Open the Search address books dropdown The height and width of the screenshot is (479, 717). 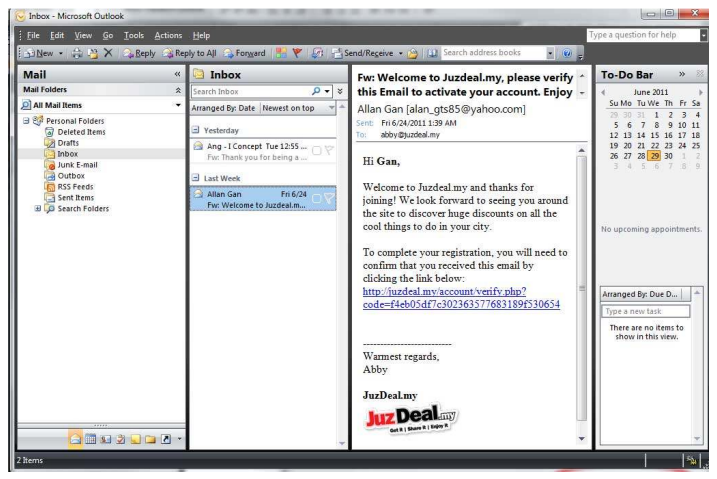point(550,53)
